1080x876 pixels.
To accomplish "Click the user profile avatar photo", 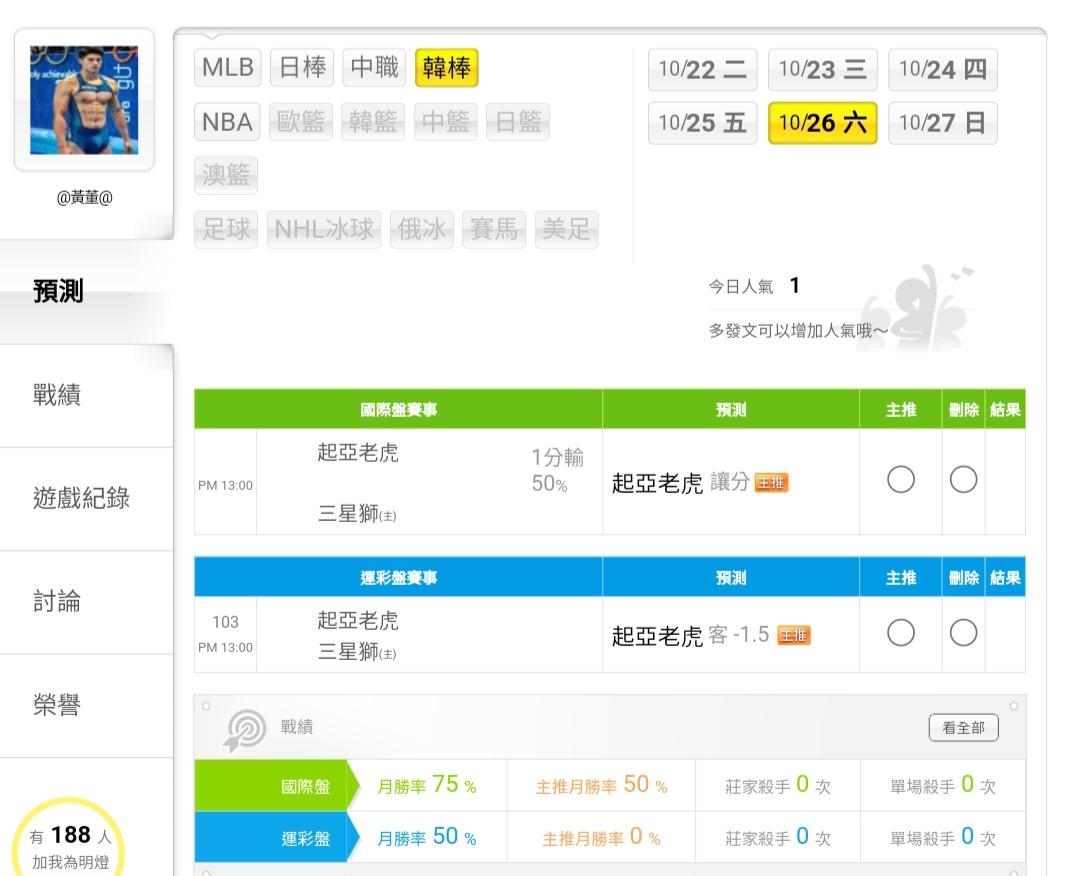I will click(x=84, y=100).
